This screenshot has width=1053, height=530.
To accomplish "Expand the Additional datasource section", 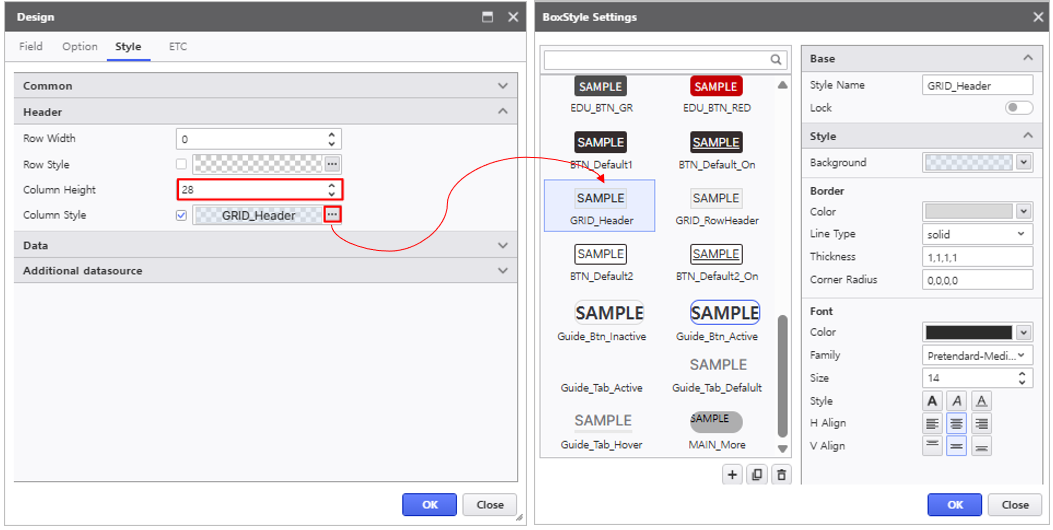I will [502, 271].
